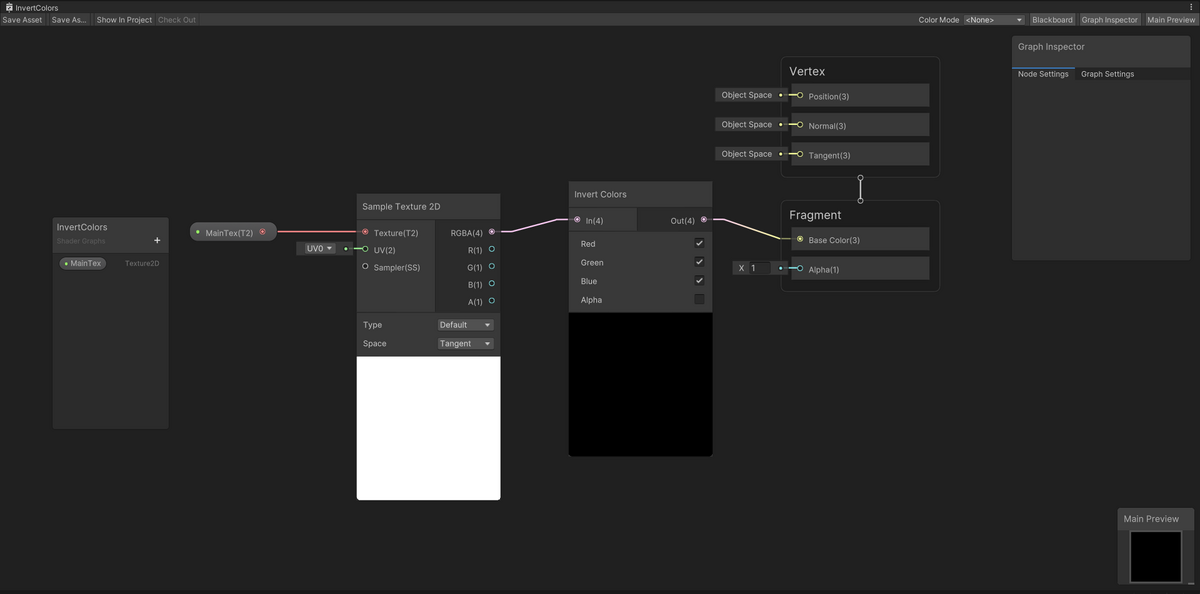The image size is (1200, 594).
Task: Click the Tangent(3) input port
Action: point(800,154)
